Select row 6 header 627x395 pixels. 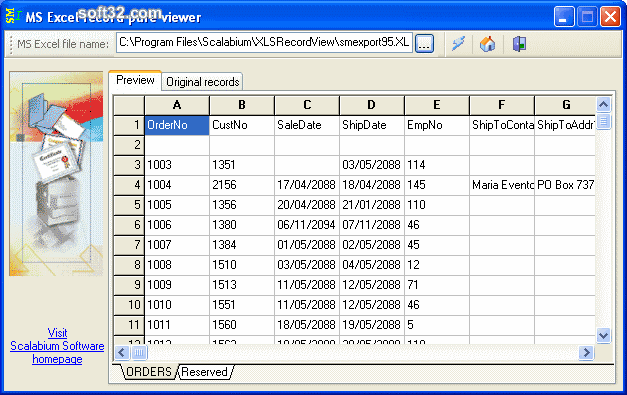click(129, 225)
